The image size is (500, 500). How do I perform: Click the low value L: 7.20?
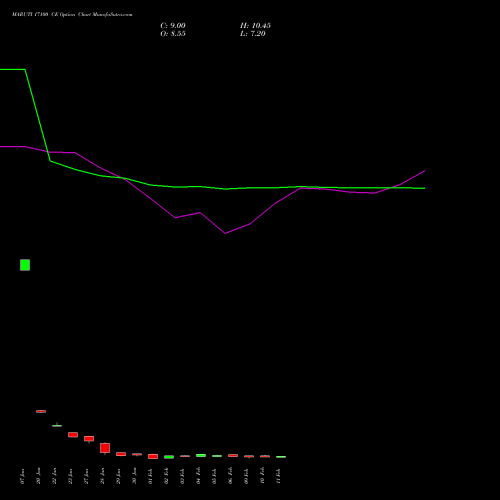coord(253,34)
